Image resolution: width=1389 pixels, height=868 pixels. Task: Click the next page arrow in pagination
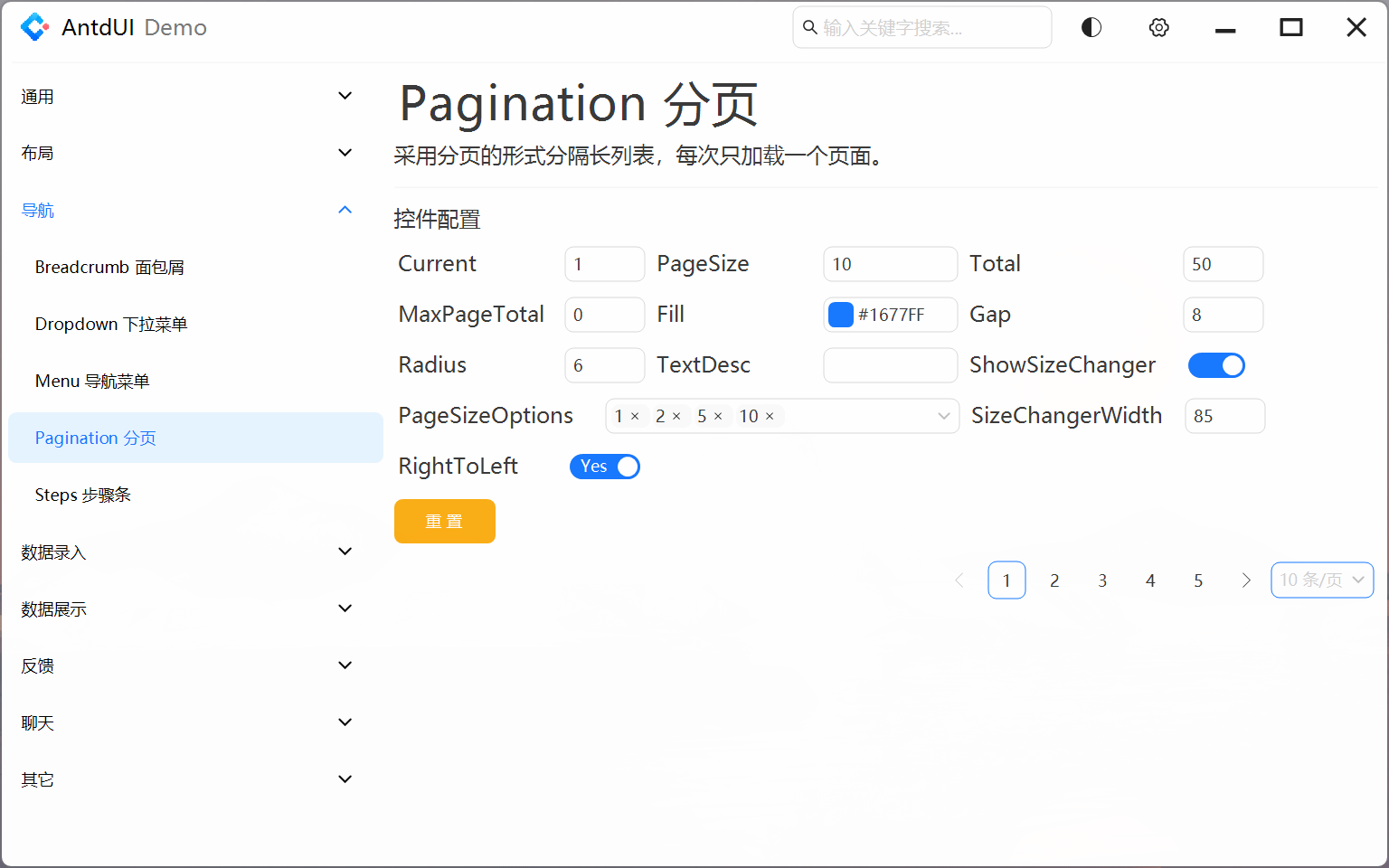pyautogui.click(x=1246, y=580)
